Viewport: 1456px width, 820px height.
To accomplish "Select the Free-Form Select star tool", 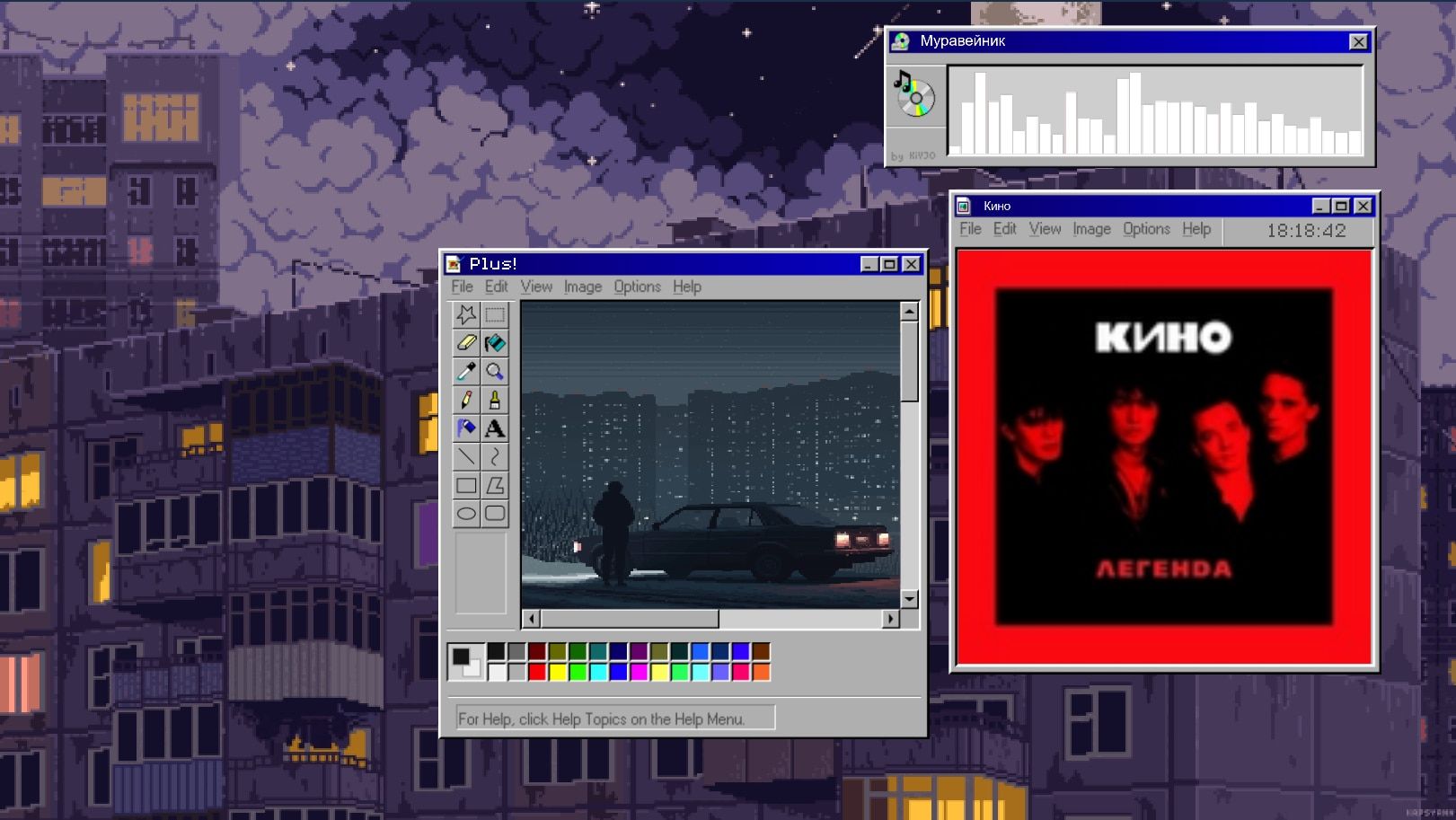I will 466,314.
